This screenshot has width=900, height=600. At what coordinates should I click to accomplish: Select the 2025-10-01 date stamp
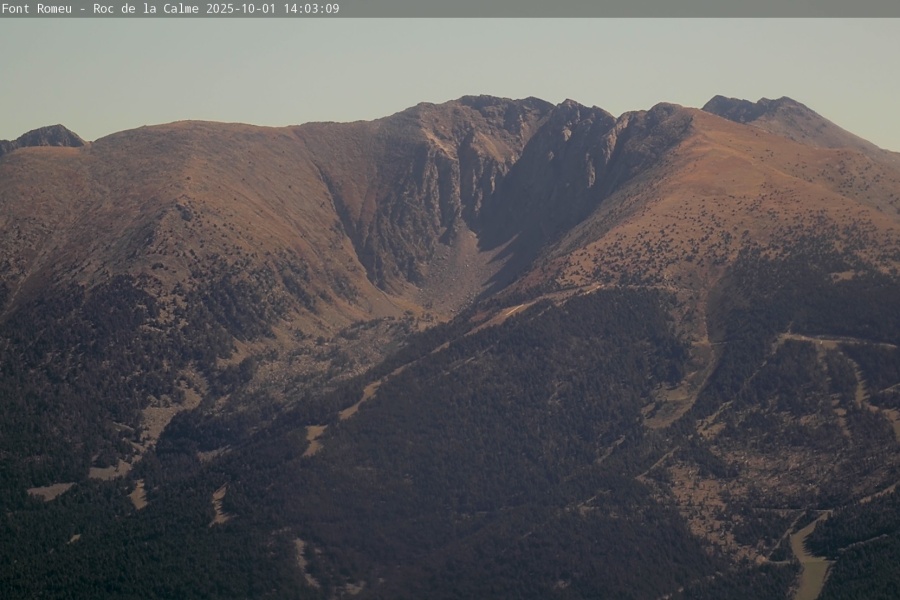point(241,8)
